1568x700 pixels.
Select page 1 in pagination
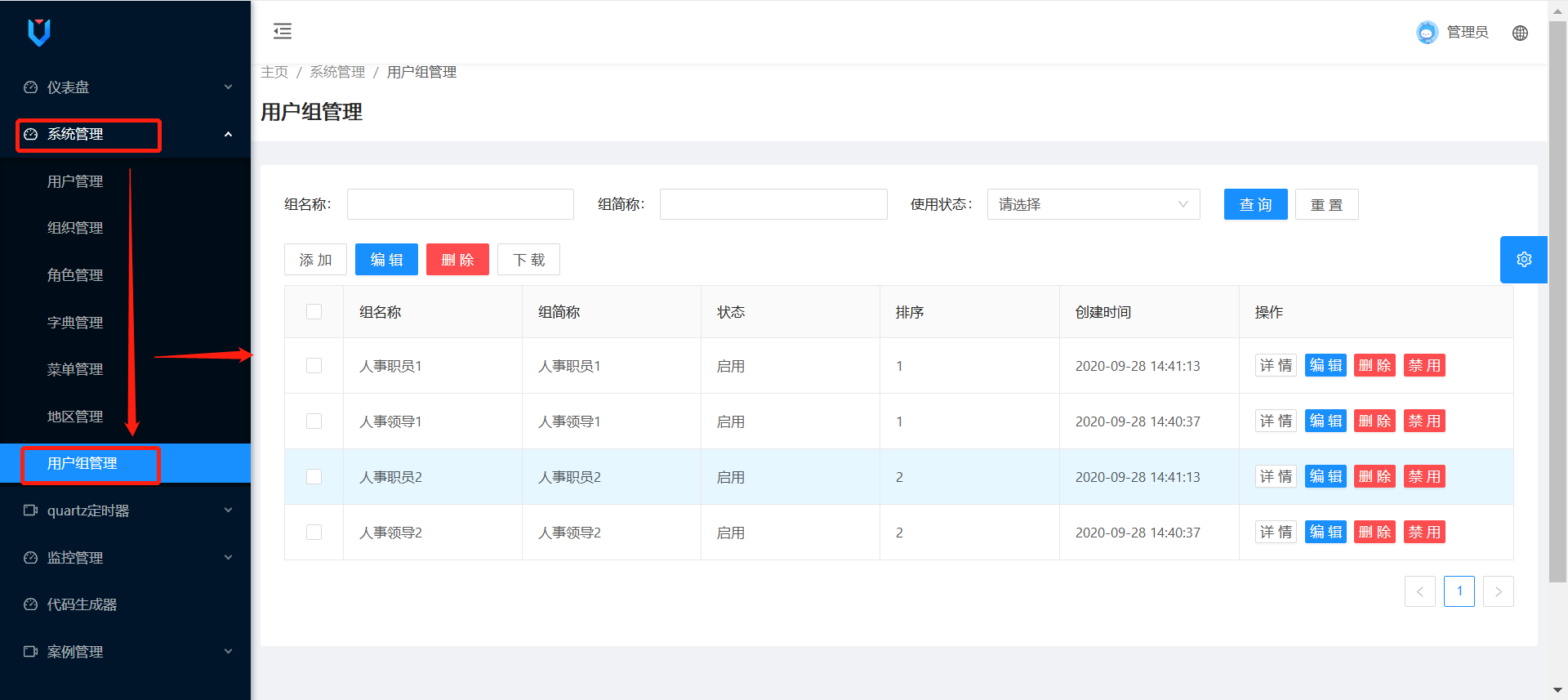pos(1459,591)
